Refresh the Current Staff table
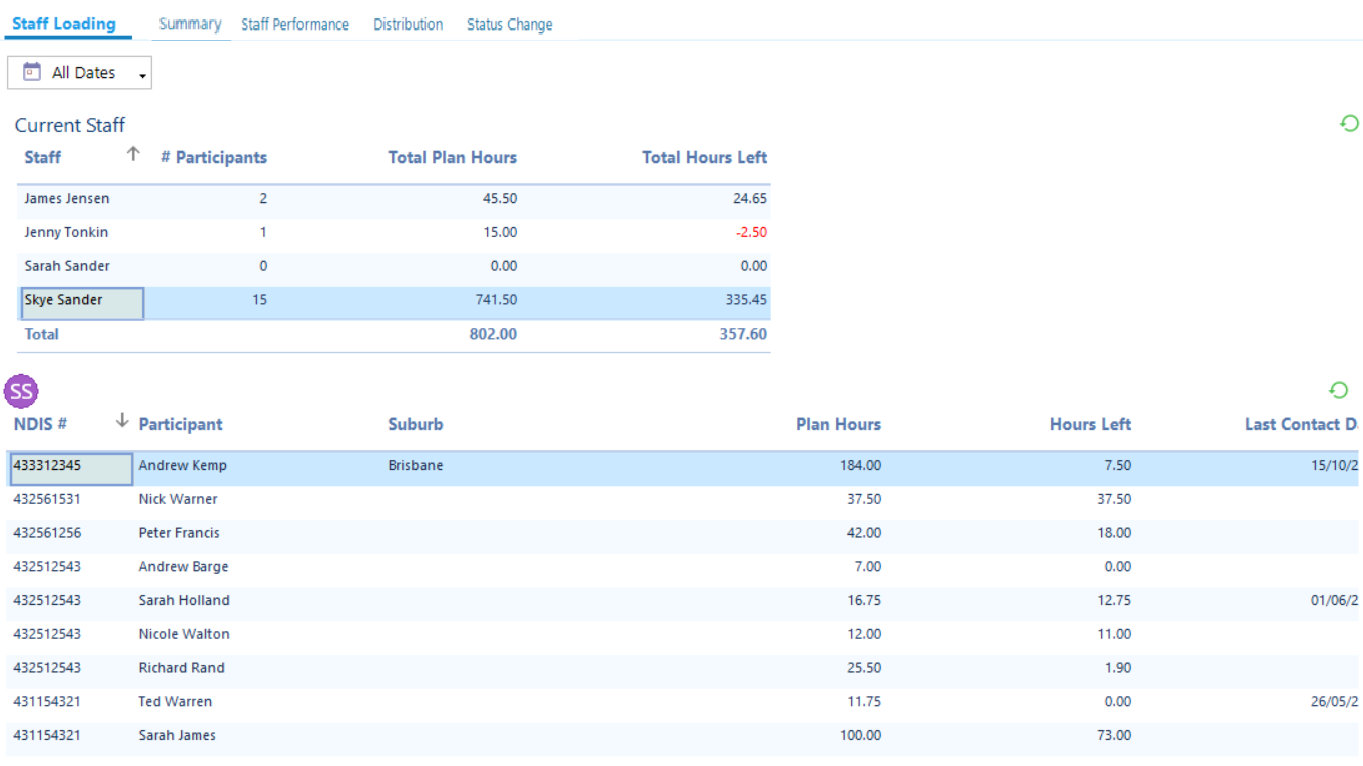This screenshot has height=766, width=1363. pos(1349,122)
